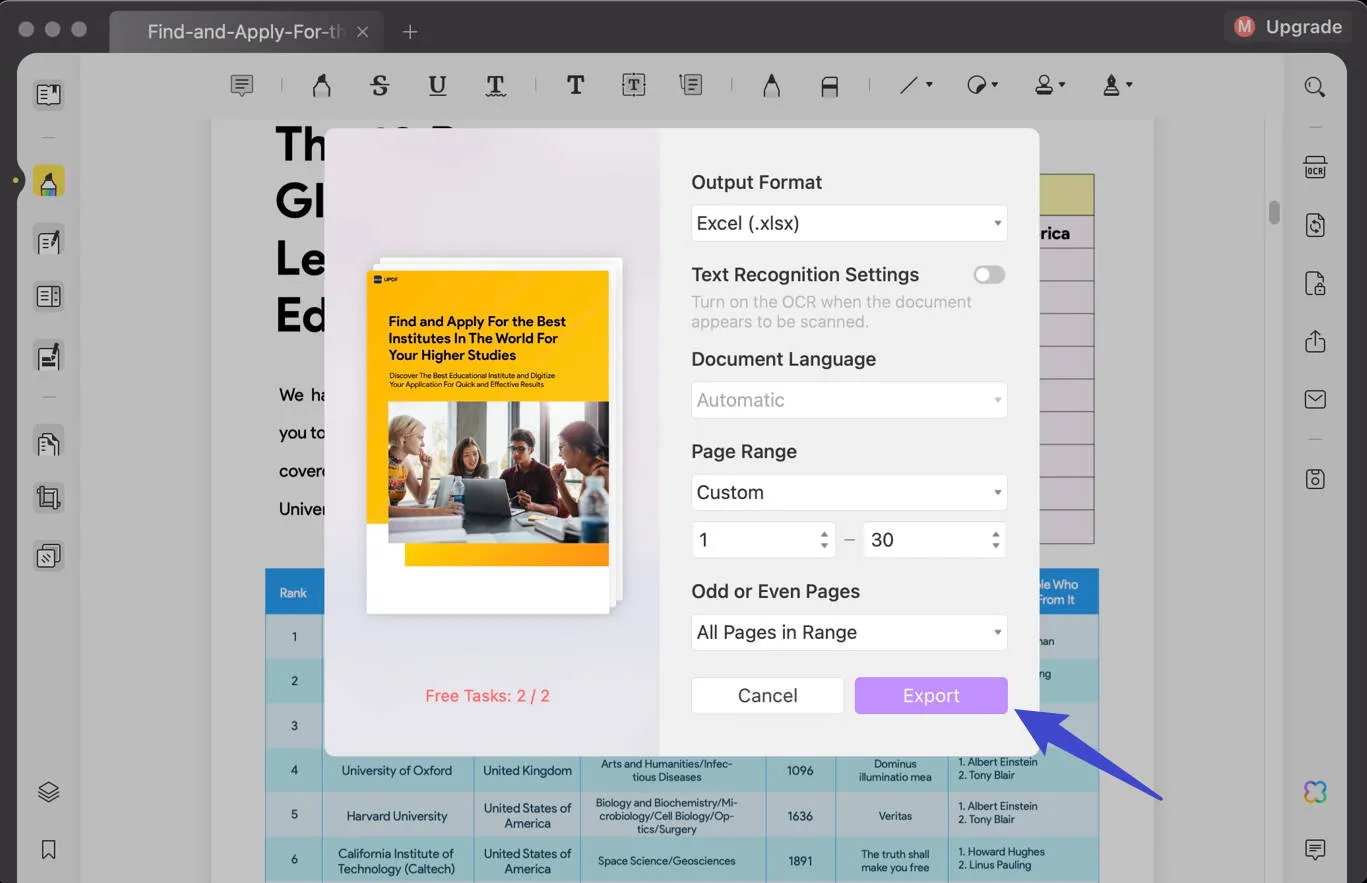Select the underline tool
The height and width of the screenshot is (883, 1367).
[437, 86]
